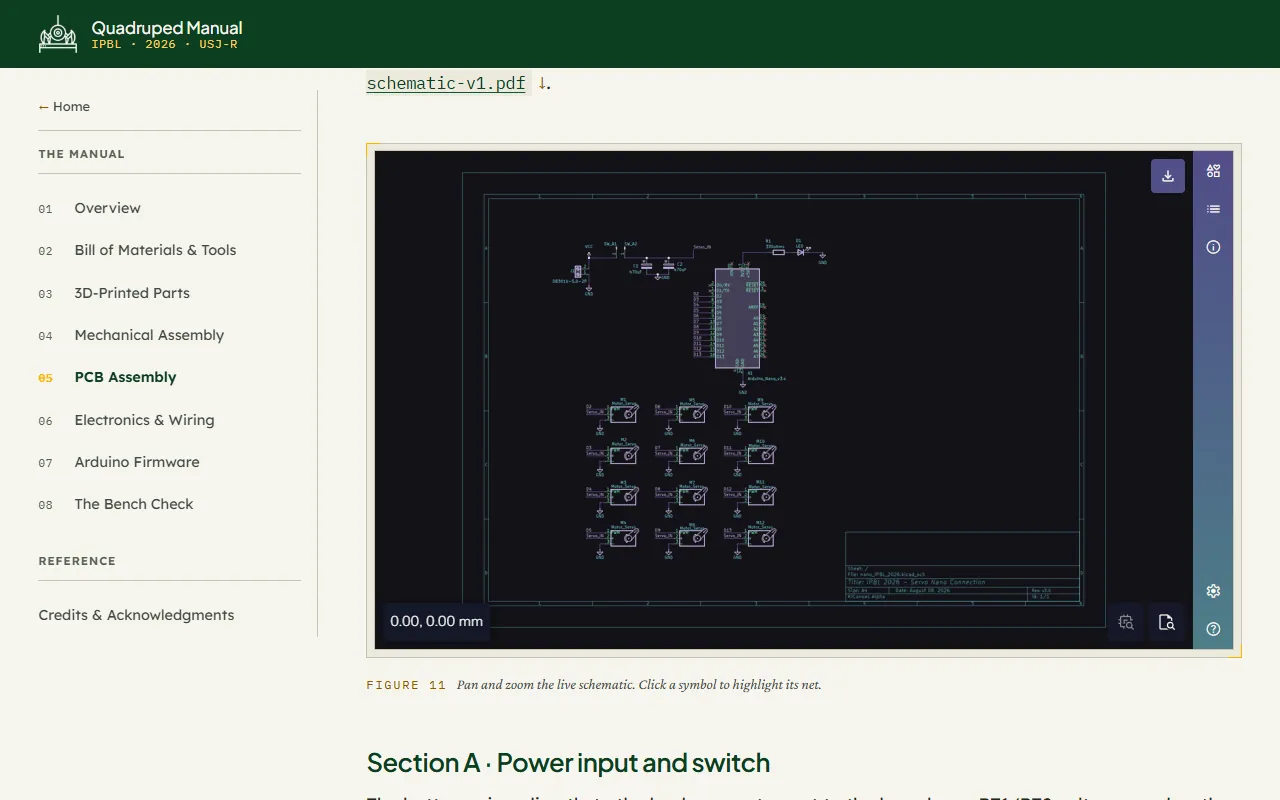Viewport: 1280px width, 800px height.
Task: Click the robot logo in header
Action: (58, 34)
